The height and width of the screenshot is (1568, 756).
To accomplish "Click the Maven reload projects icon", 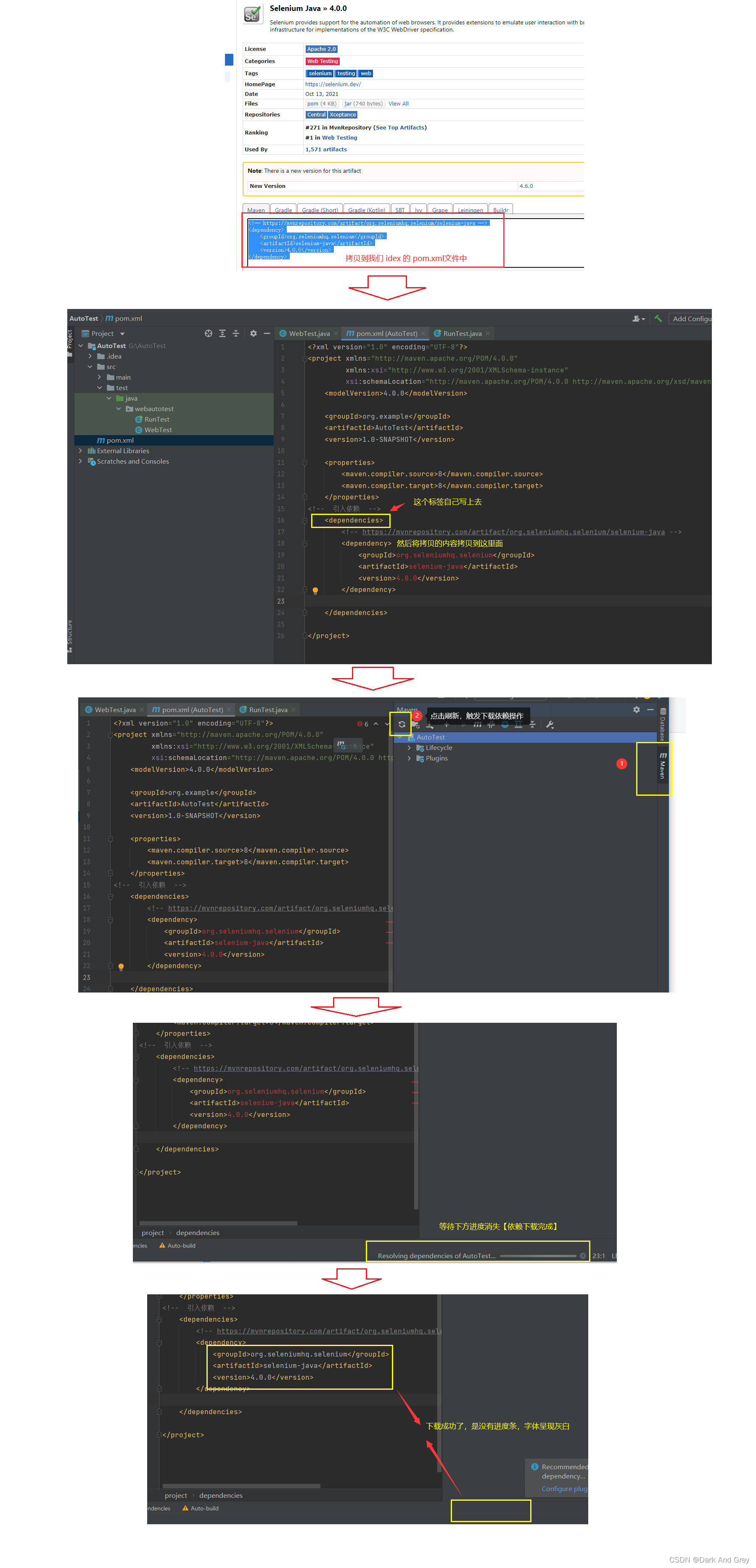I will coord(402,724).
